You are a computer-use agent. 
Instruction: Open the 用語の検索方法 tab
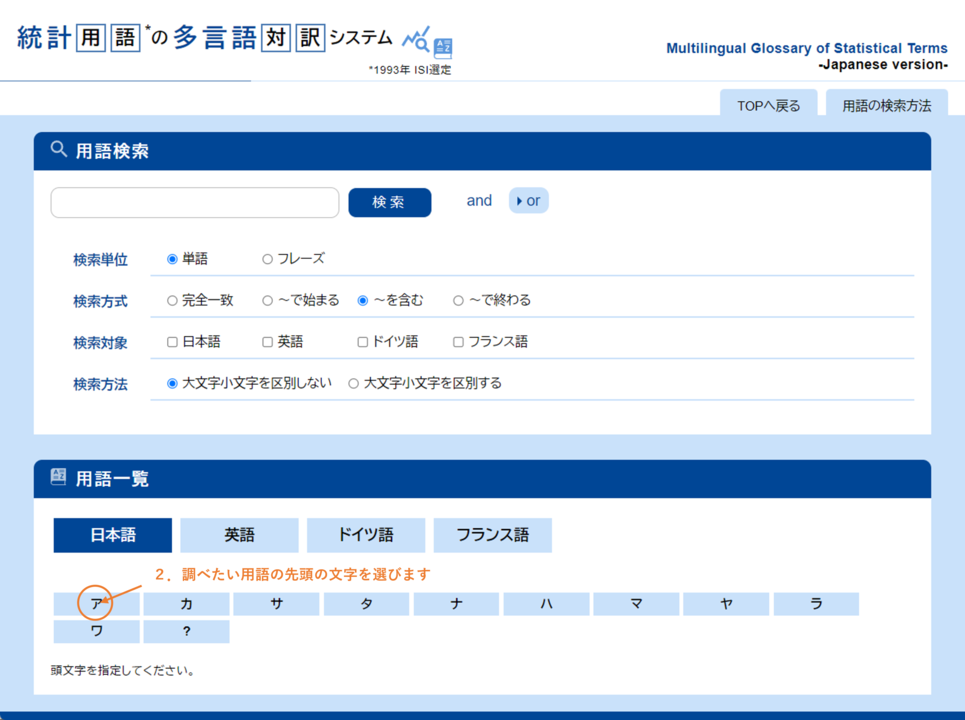(x=886, y=105)
